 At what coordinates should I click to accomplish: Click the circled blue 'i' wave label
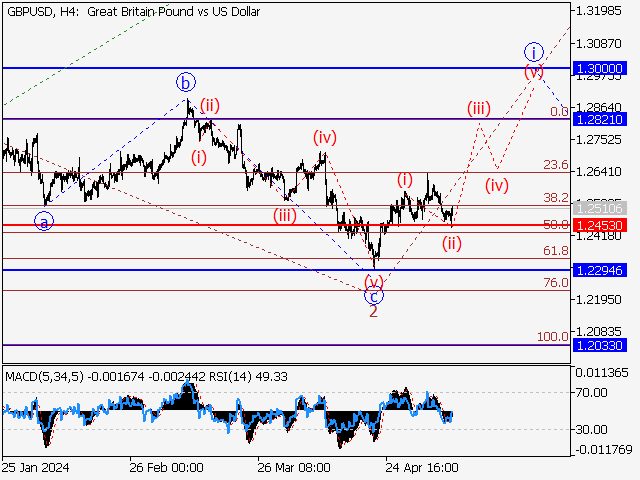(533, 52)
